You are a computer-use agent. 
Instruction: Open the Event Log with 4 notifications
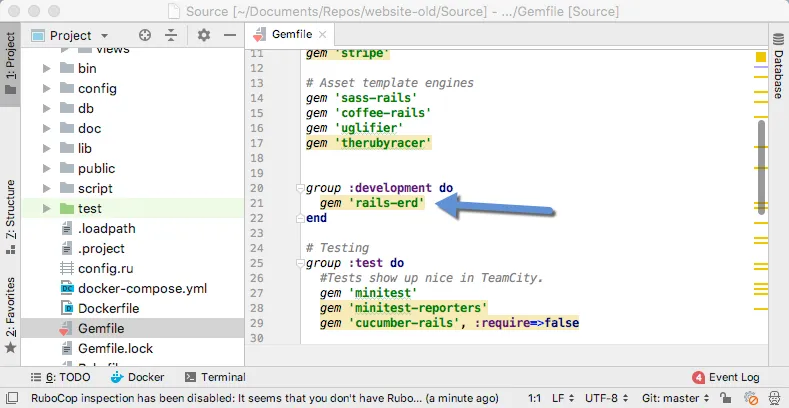pyautogui.click(x=726, y=377)
